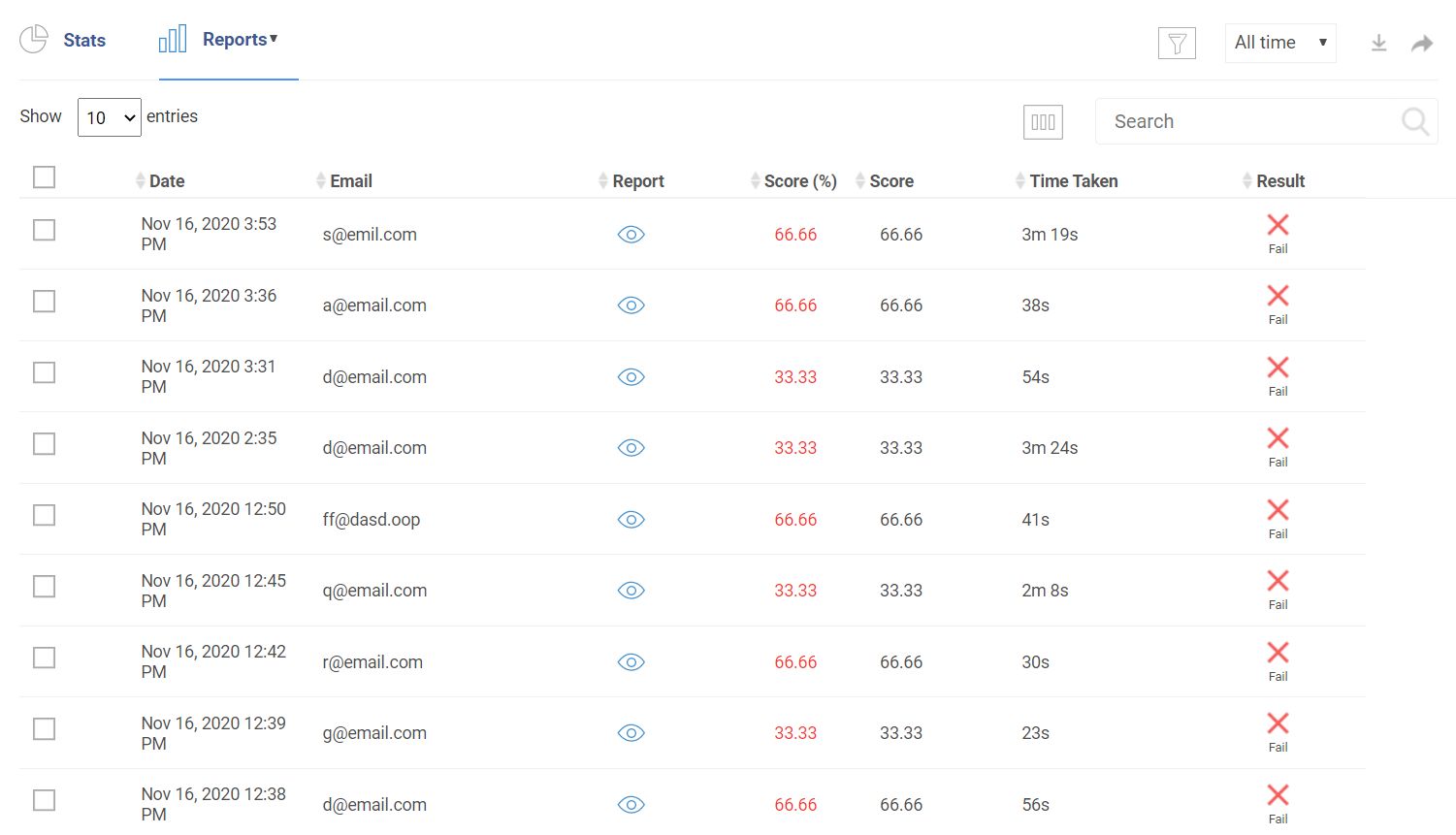Sort table by Report column
Image resolution: width=1456 pixels, height=835 pixels.
pyautogui.click(x=631, y=181)
